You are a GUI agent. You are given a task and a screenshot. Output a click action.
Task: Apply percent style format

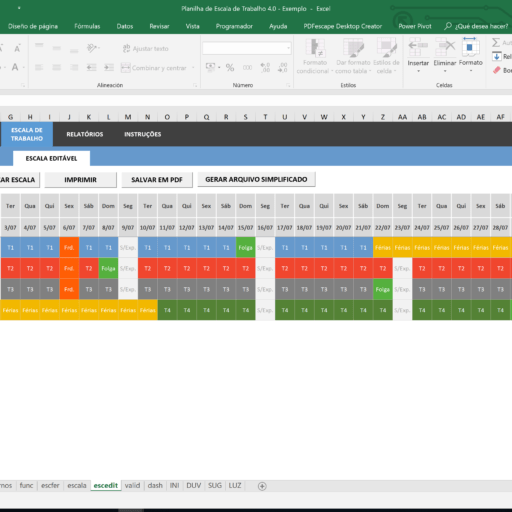click(230, 68)
